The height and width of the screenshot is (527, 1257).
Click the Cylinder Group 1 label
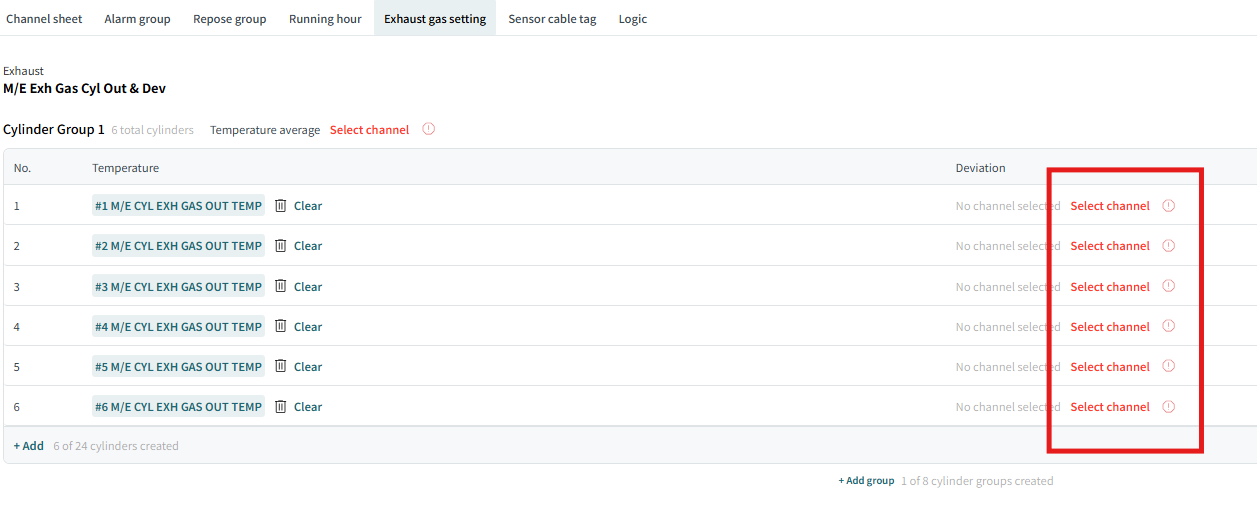[x=54, y=130]
